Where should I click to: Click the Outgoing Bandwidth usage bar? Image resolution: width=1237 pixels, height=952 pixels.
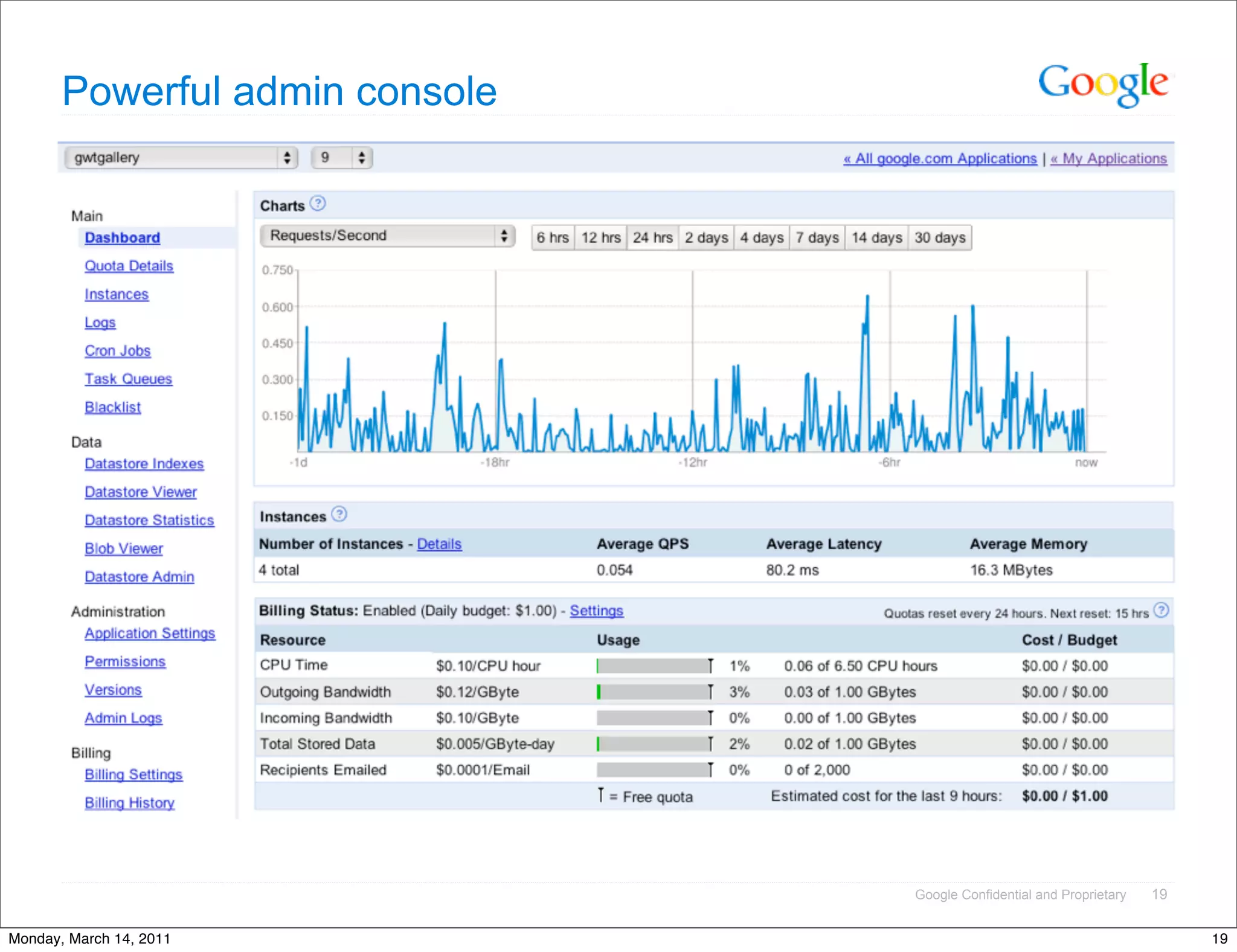coord(655,692)
